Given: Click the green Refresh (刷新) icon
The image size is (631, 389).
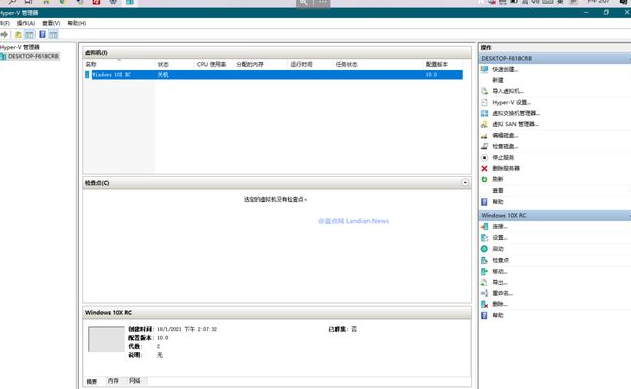Looking at the screenshot, I should click(485, 179).
